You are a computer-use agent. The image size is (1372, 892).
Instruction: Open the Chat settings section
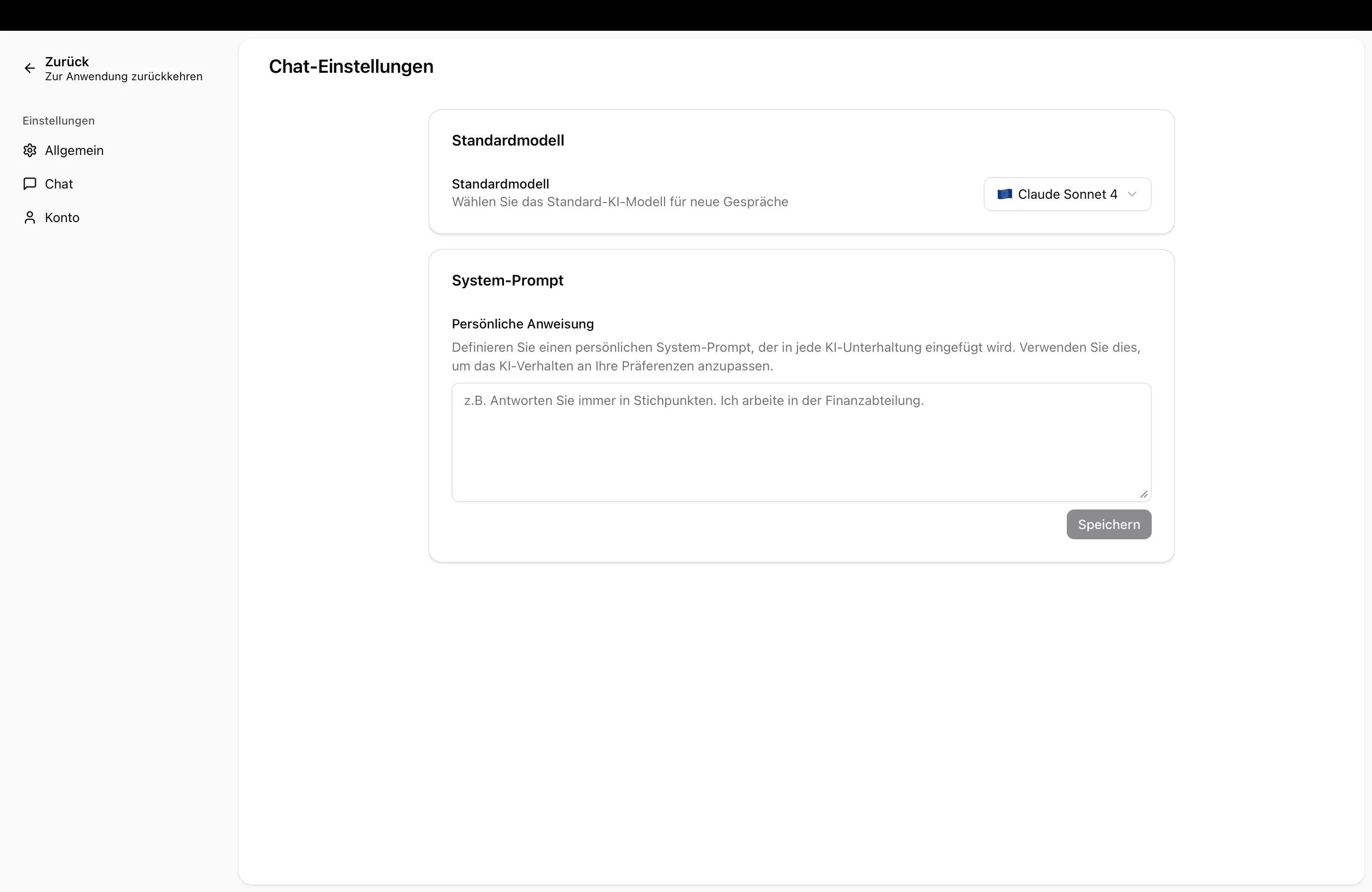pos(59,184)
